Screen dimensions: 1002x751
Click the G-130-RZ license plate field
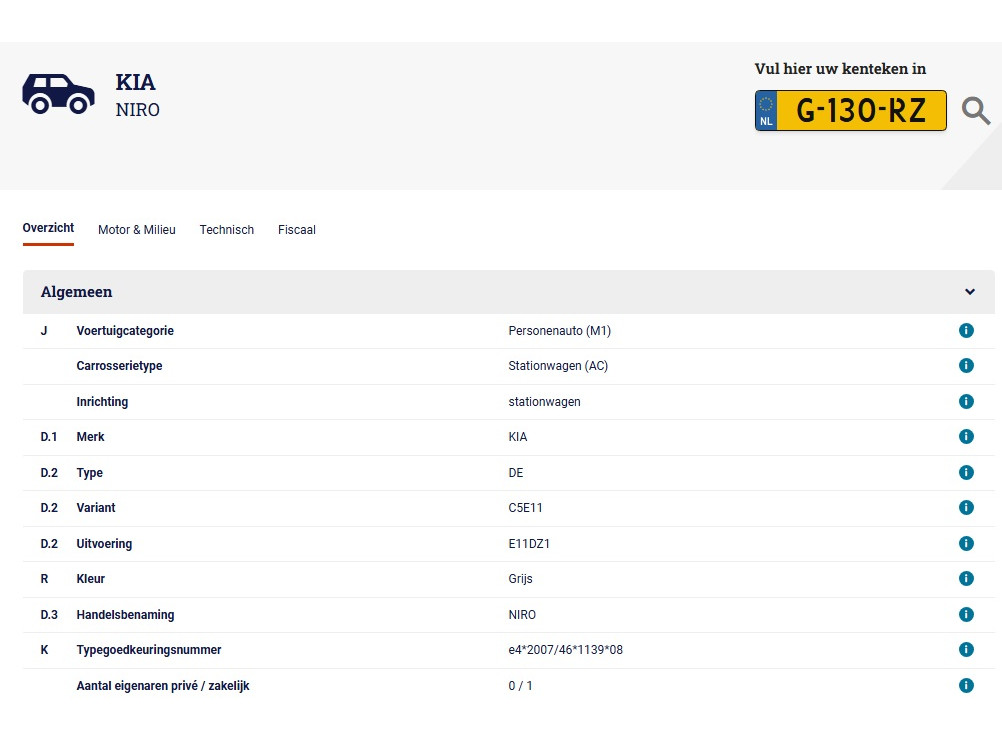tap(851, 111)
